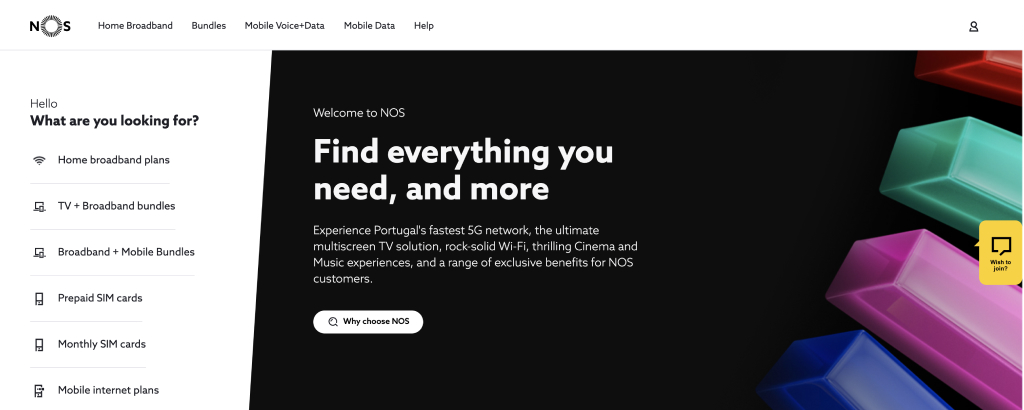Viewport: 1024px width, 410px height.
Task: Click the icon beside TV + Broadband bundles
Action: tap(39, 206)
